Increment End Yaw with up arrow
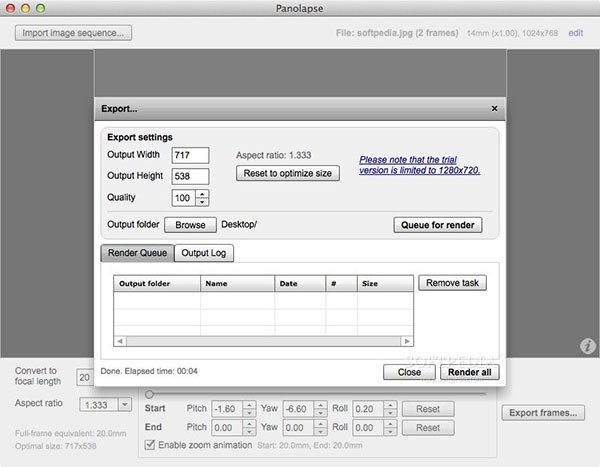The image size is (600, 467). pos(320,424)
